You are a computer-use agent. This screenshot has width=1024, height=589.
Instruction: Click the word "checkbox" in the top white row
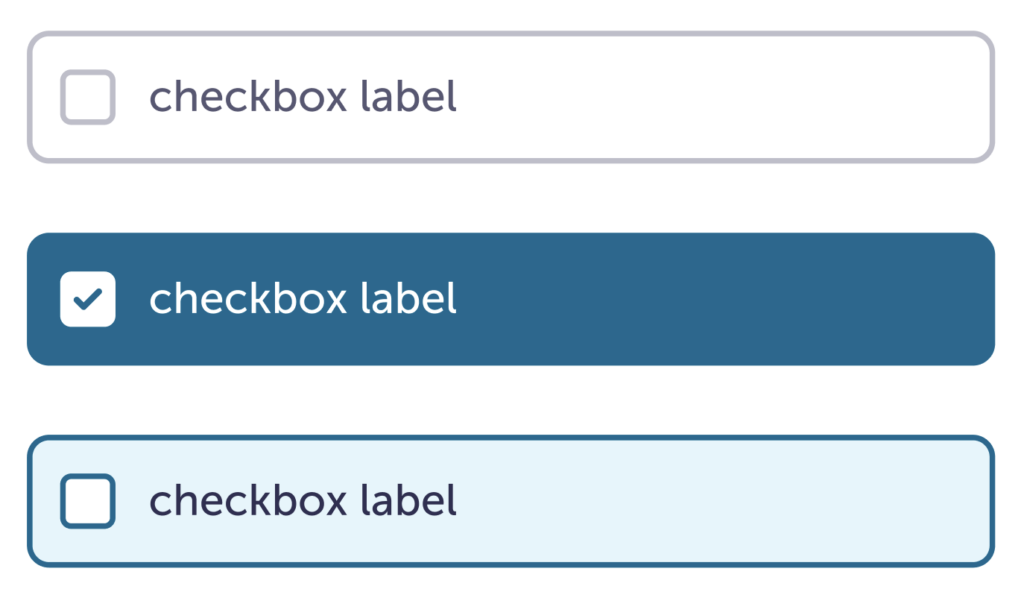248,97
